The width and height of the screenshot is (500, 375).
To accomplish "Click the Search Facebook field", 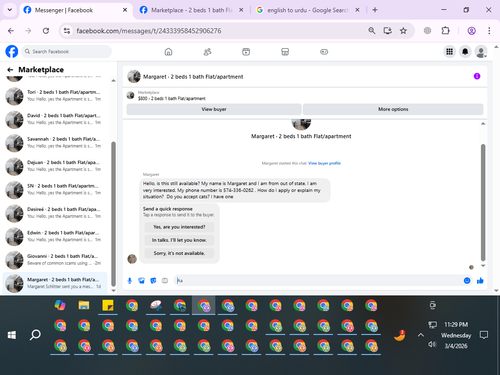I will coord(67,52).
